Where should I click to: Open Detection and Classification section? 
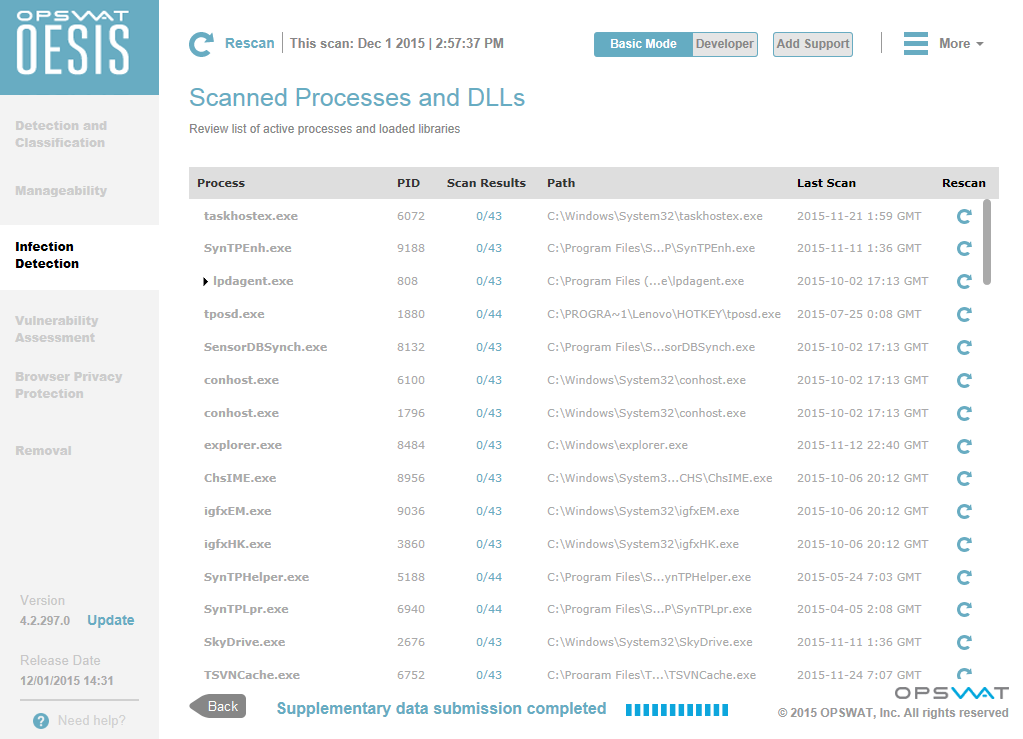tap(61, 134)
